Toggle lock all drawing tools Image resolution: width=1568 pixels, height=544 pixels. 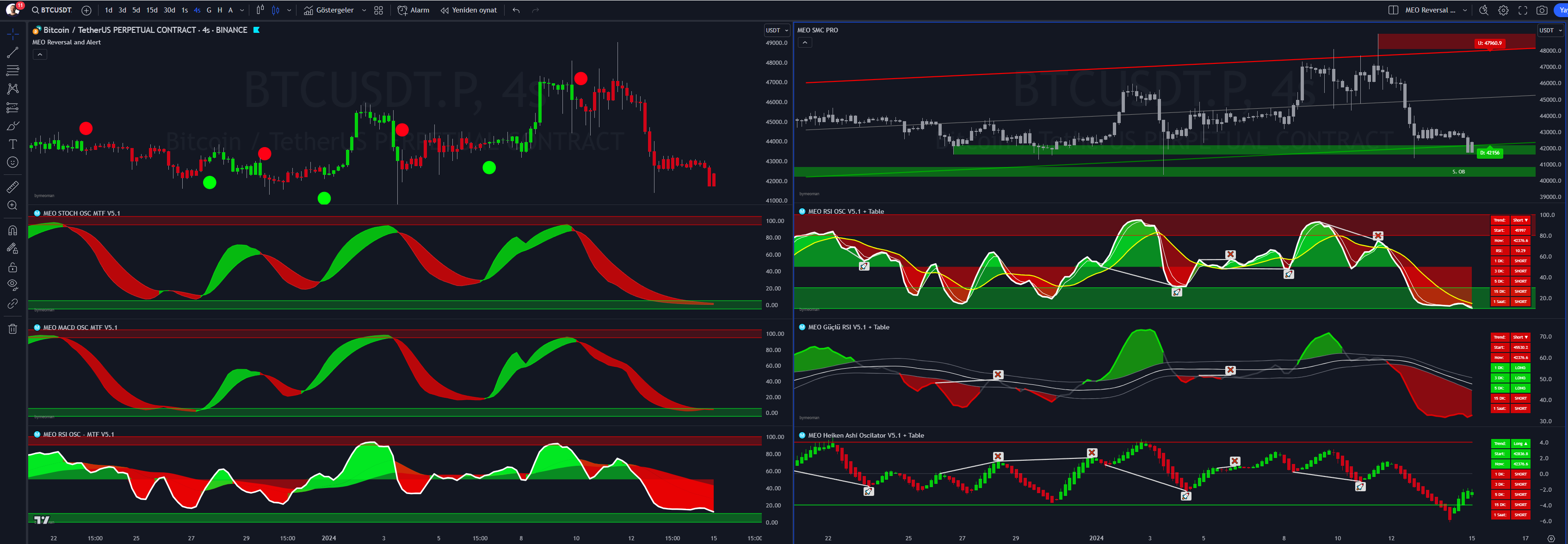[12, 267]
